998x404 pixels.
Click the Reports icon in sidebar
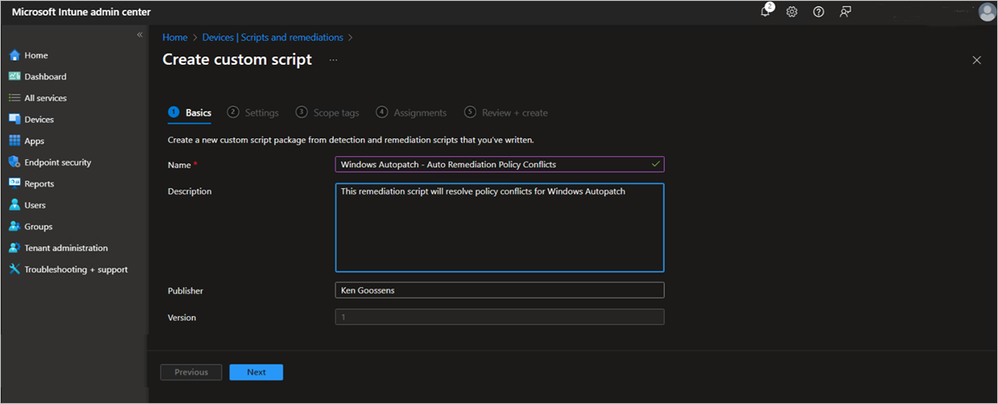[x=15, y=184]
